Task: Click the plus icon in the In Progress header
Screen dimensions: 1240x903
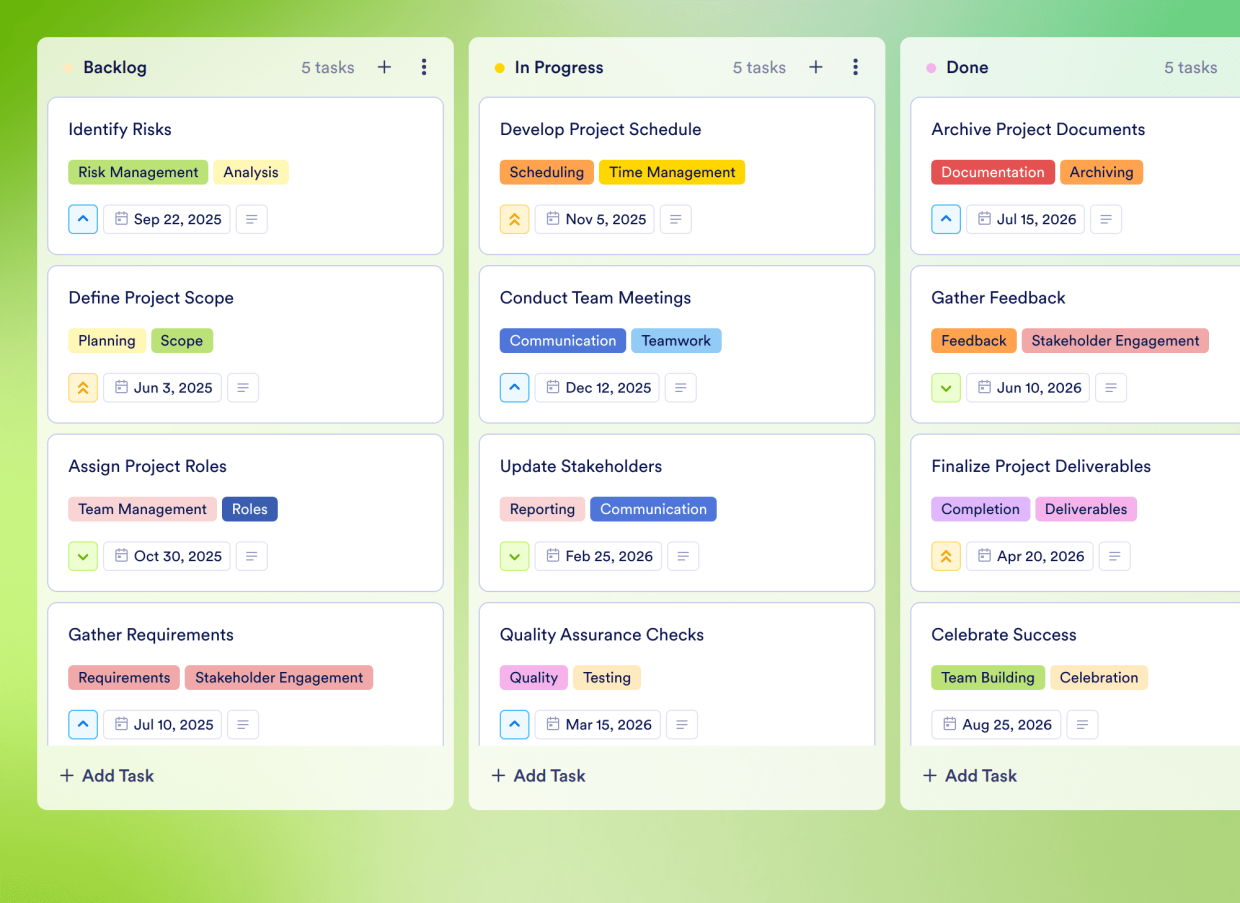Action: (815, 67)
